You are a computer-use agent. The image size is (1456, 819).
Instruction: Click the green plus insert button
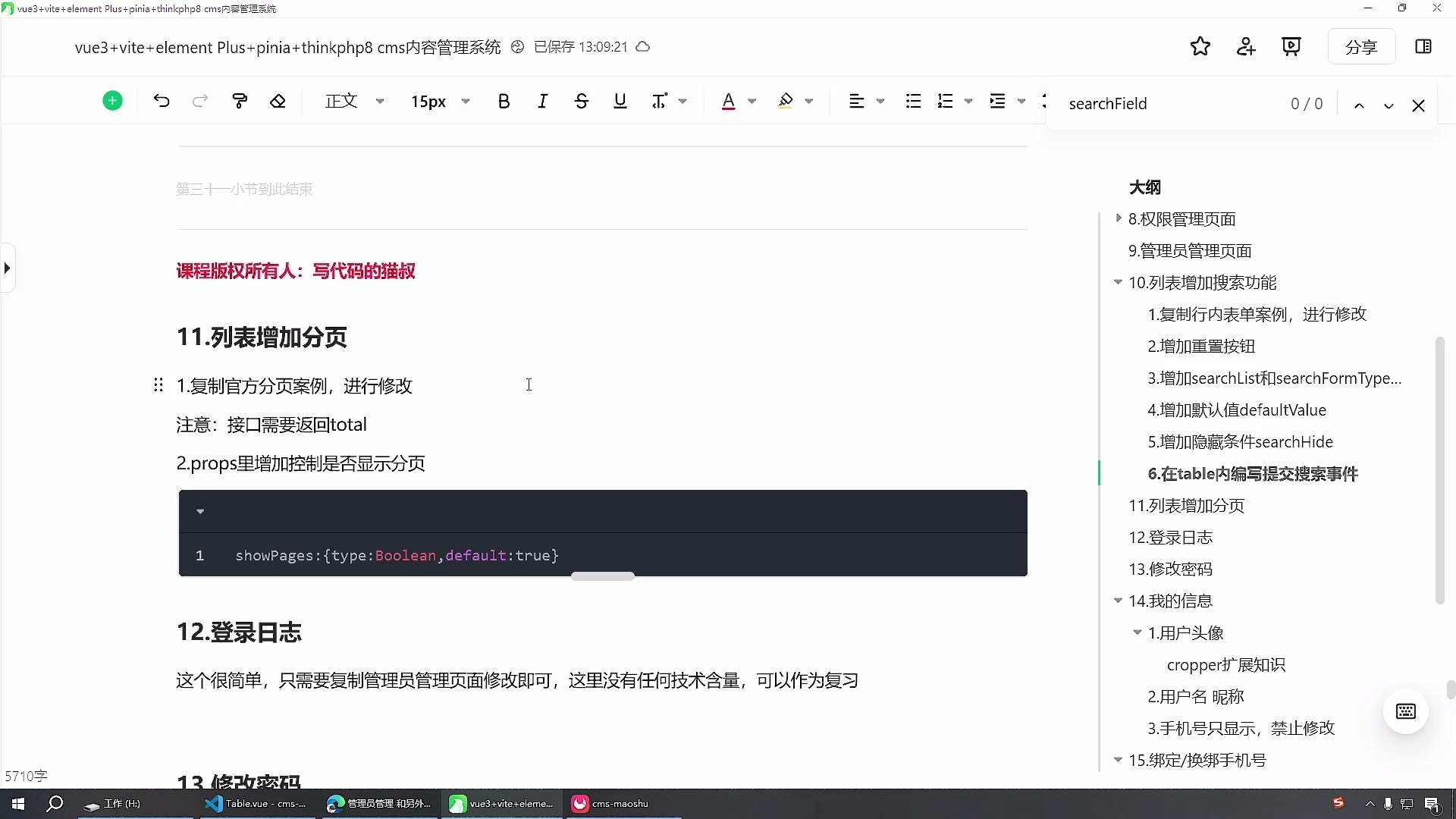point(112,101)
